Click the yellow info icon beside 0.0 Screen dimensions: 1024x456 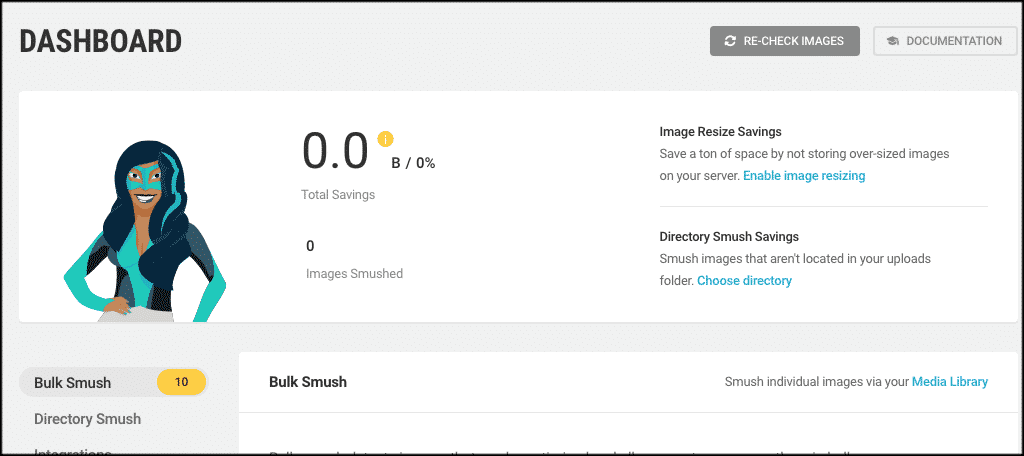[385, 138]
